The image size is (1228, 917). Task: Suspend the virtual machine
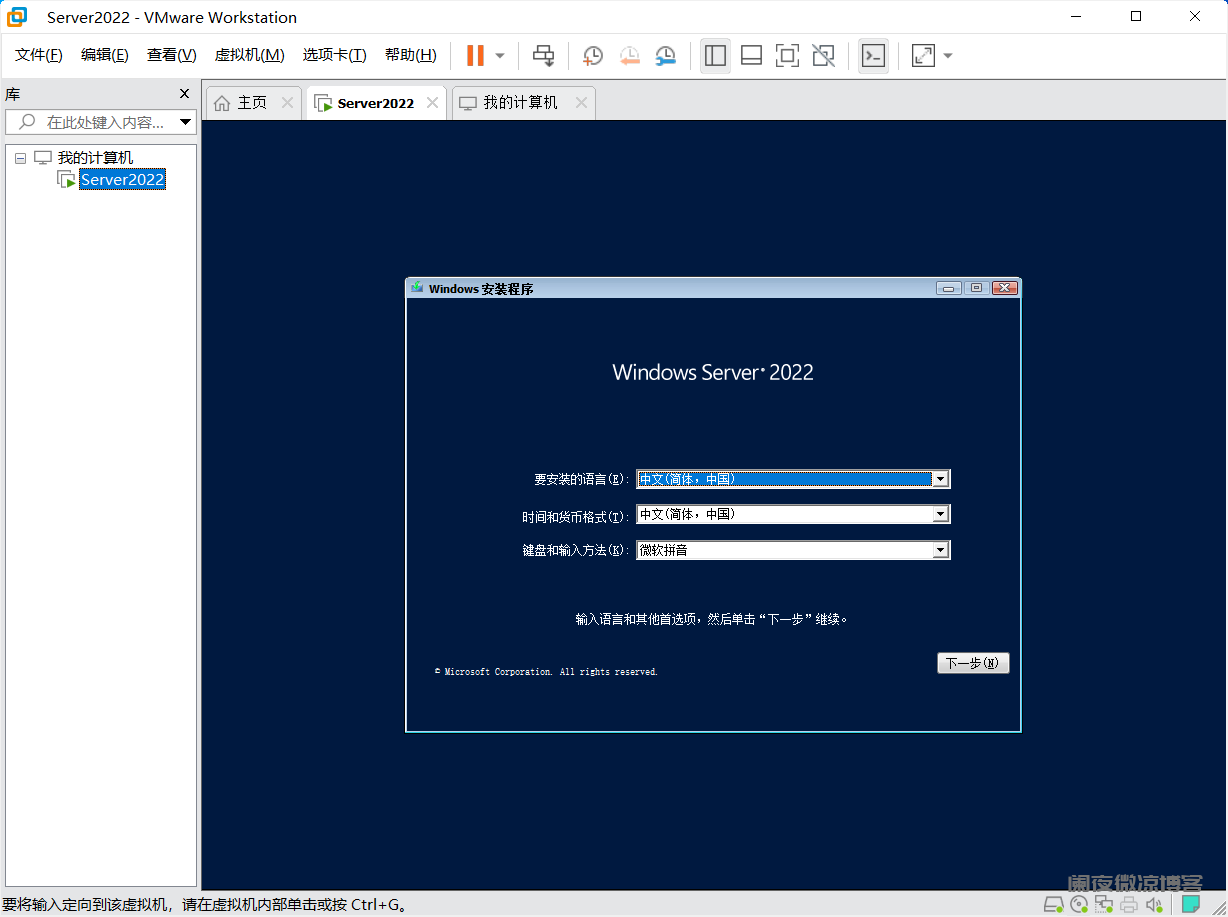pyautogui.click(x=477, y=55)
